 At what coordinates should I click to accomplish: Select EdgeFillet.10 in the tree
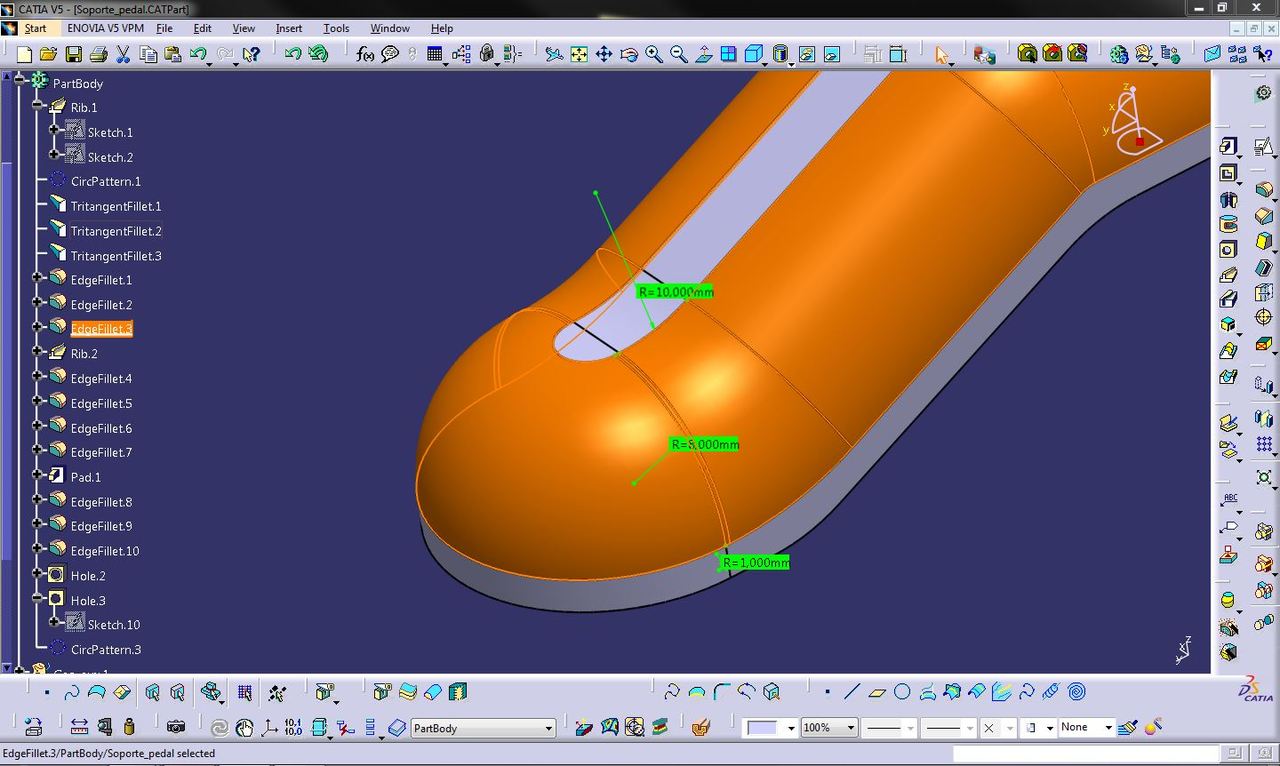pyautogui.click(x=105, y=551)
